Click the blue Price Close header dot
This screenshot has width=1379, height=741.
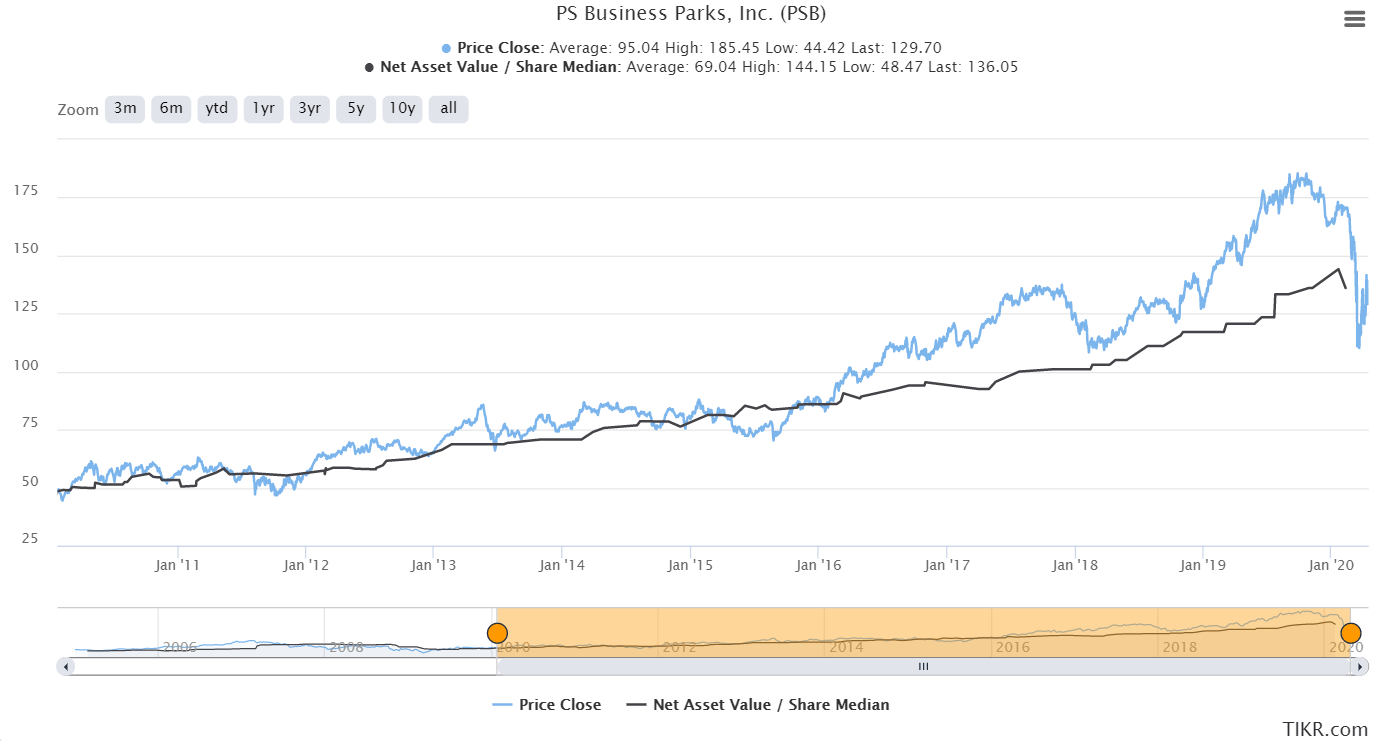coord(447,48)
